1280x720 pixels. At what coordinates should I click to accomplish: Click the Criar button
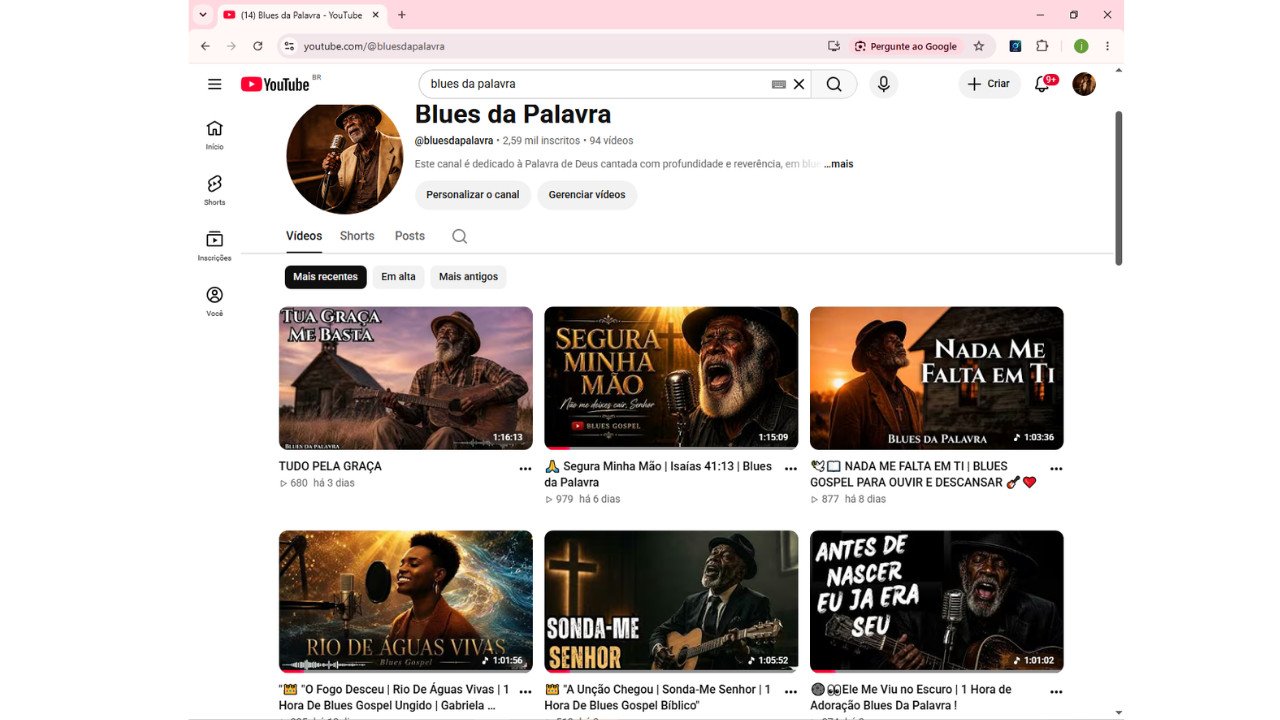[989, 84]
